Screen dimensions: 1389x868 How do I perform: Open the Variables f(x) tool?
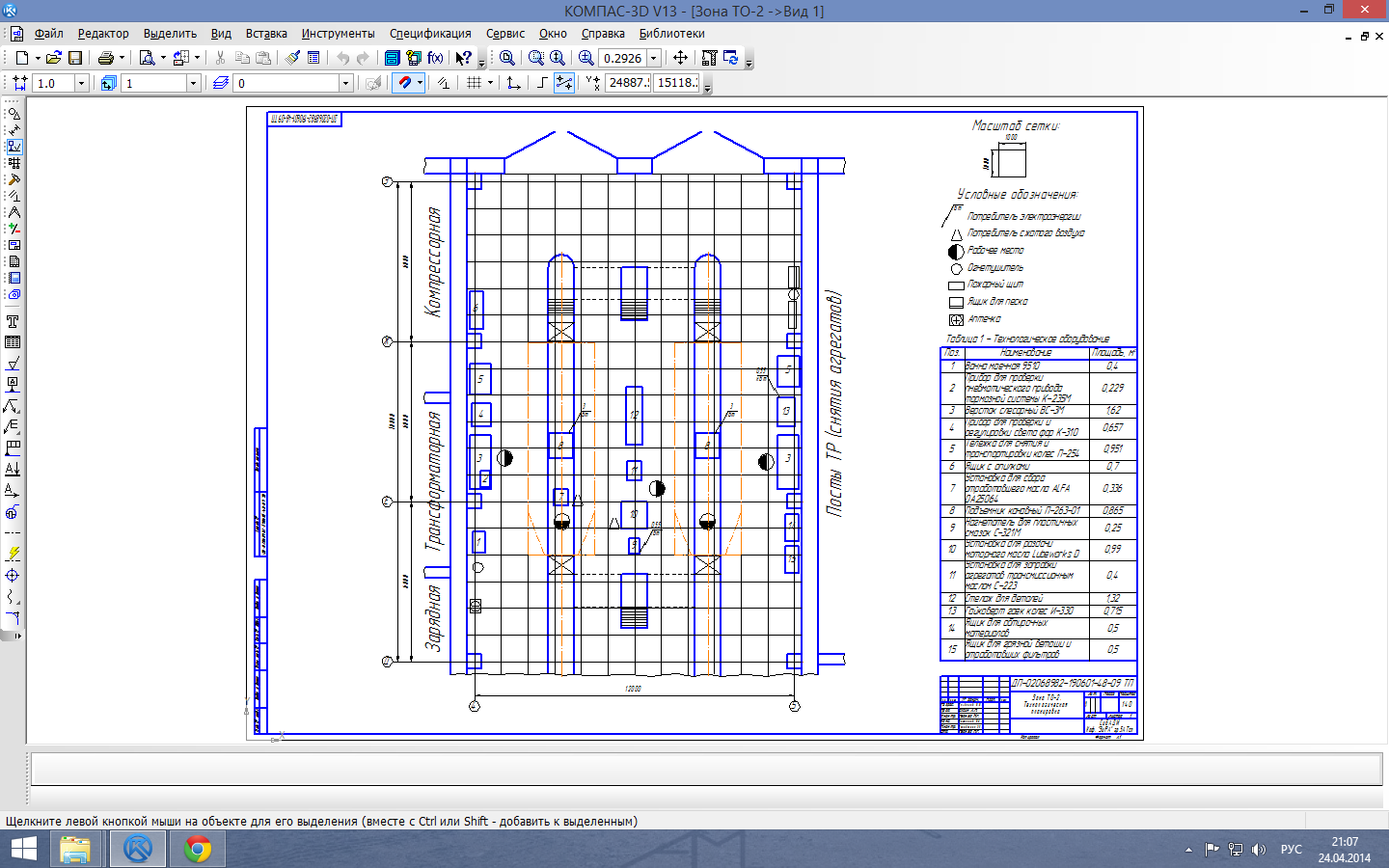coord(435,58)
